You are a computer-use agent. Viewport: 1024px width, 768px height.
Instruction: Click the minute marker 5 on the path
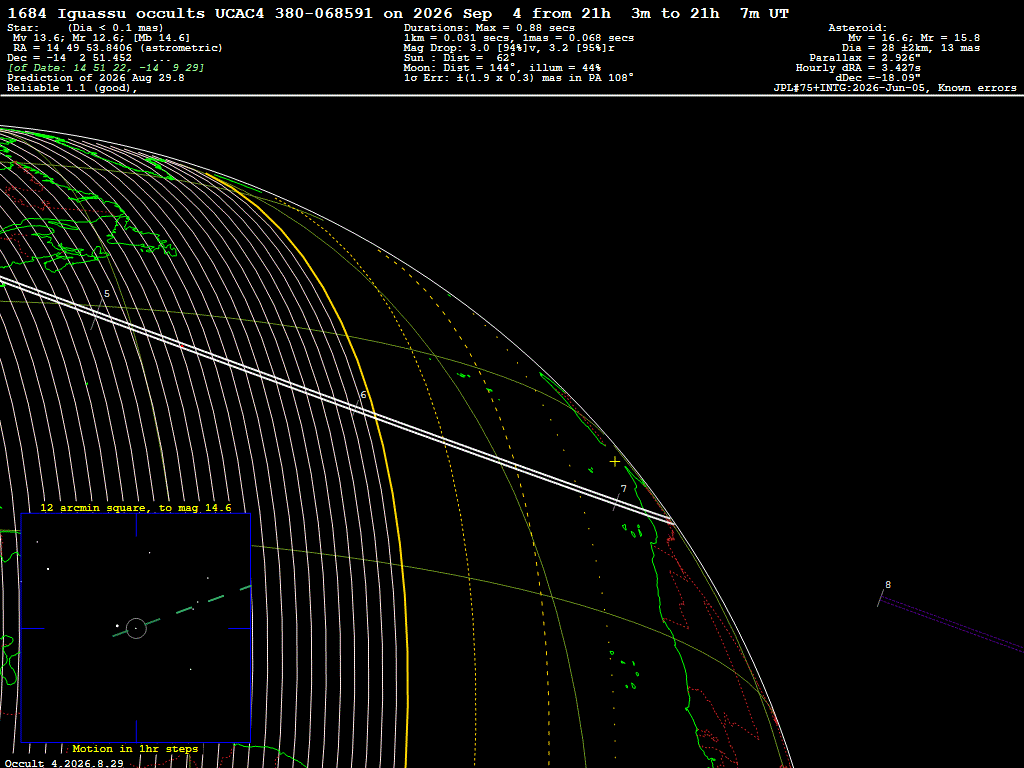click(x=107, y=294)
